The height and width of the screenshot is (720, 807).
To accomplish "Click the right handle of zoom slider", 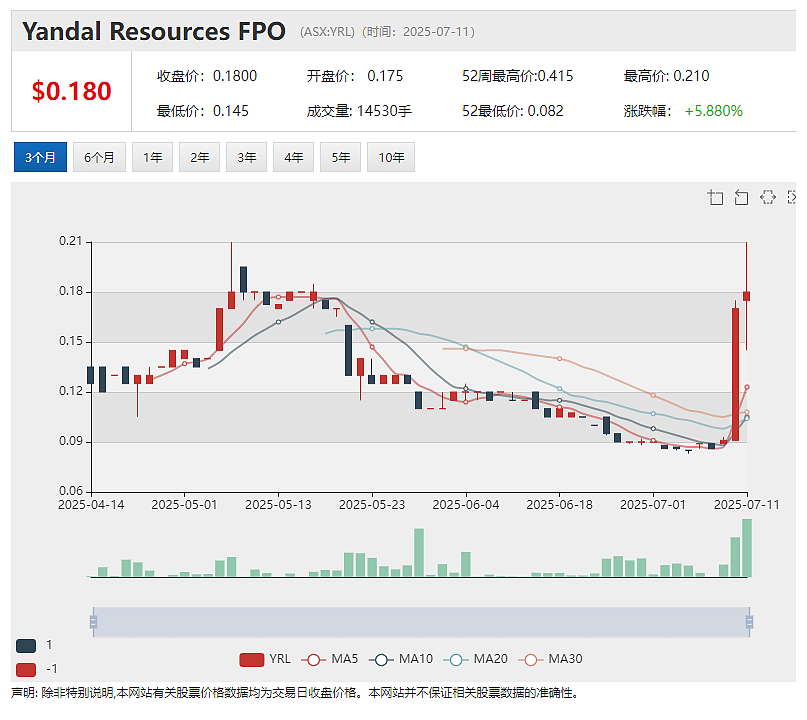I will [x=749, y=622].
